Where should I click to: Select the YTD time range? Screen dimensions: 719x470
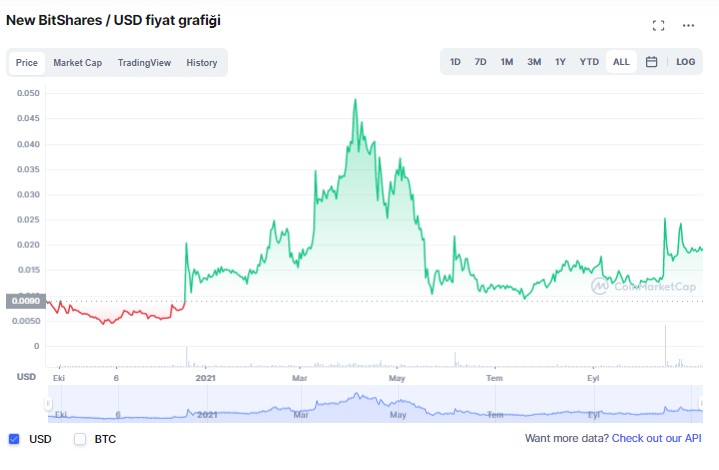coord(589,62)
